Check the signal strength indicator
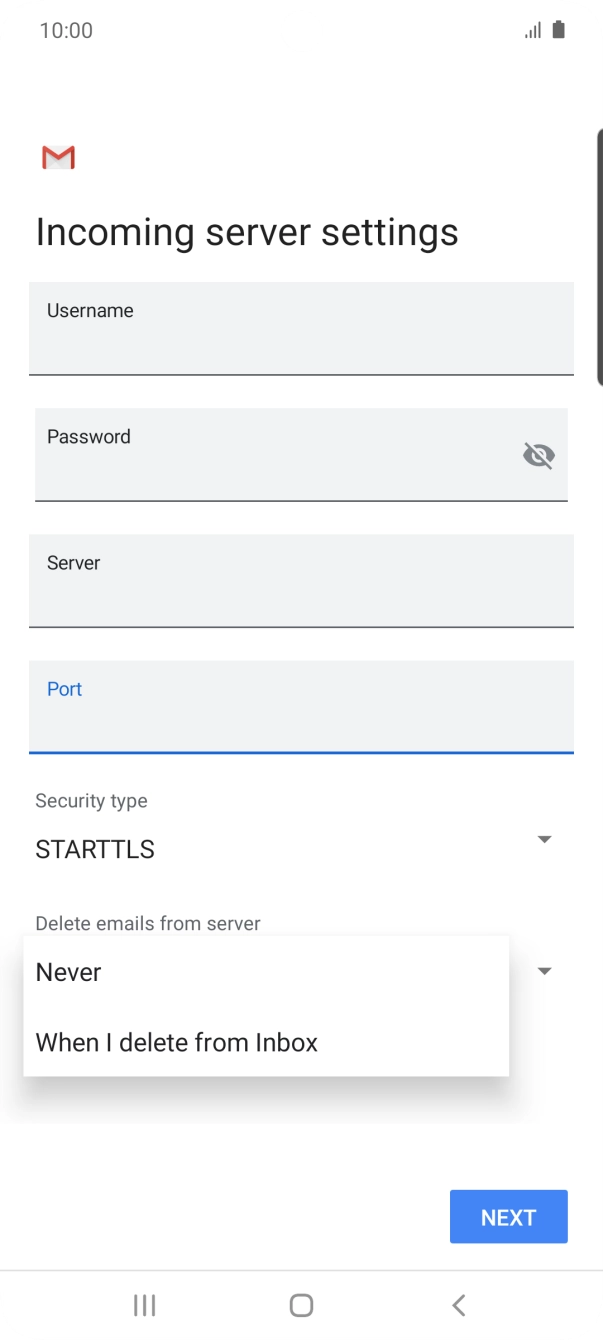The width and height of the screenshot is (603, 1340). tap(531, 30)
